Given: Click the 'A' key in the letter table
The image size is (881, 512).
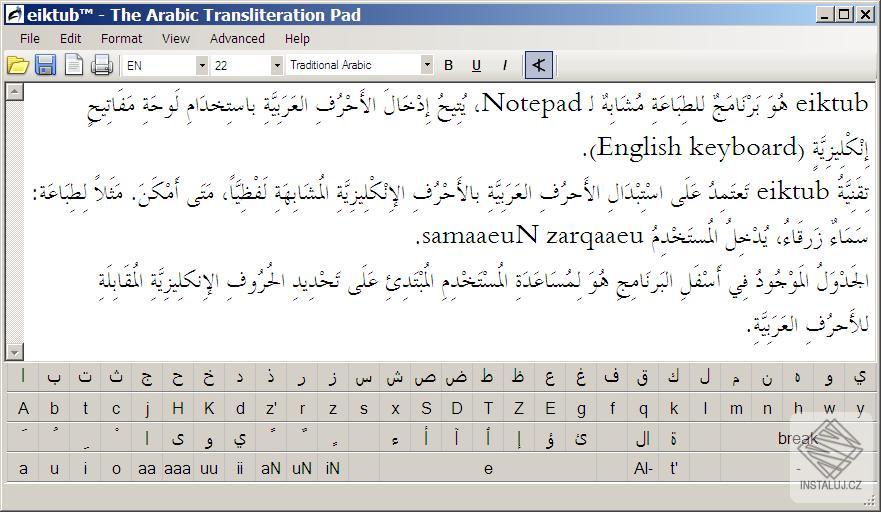Looking at the screenshot, I should (23, 408).
